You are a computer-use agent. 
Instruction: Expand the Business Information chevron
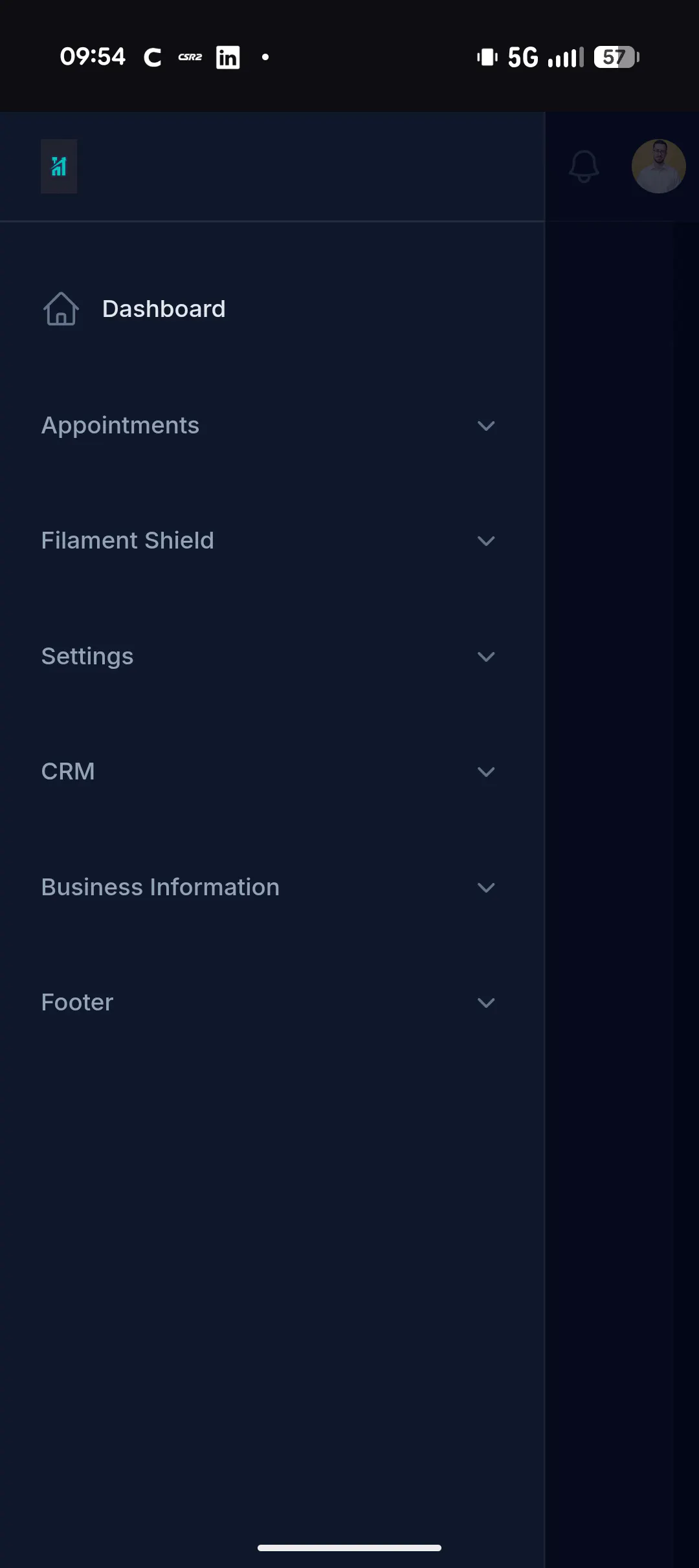point(486,887)
